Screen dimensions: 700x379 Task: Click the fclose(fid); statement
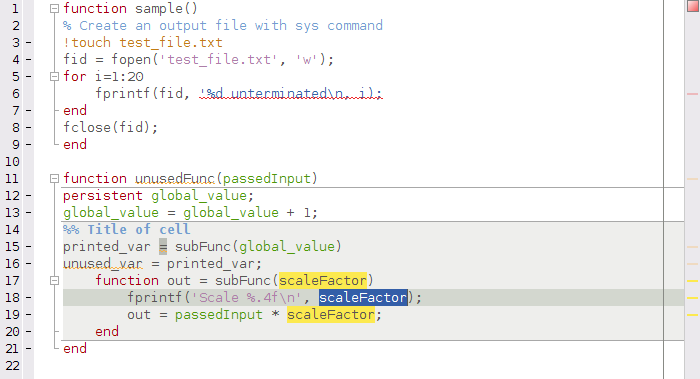click(x=111, y=128)
